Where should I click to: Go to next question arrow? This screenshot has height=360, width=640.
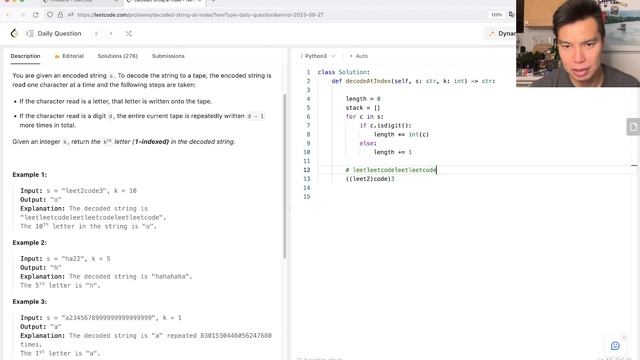111,33
